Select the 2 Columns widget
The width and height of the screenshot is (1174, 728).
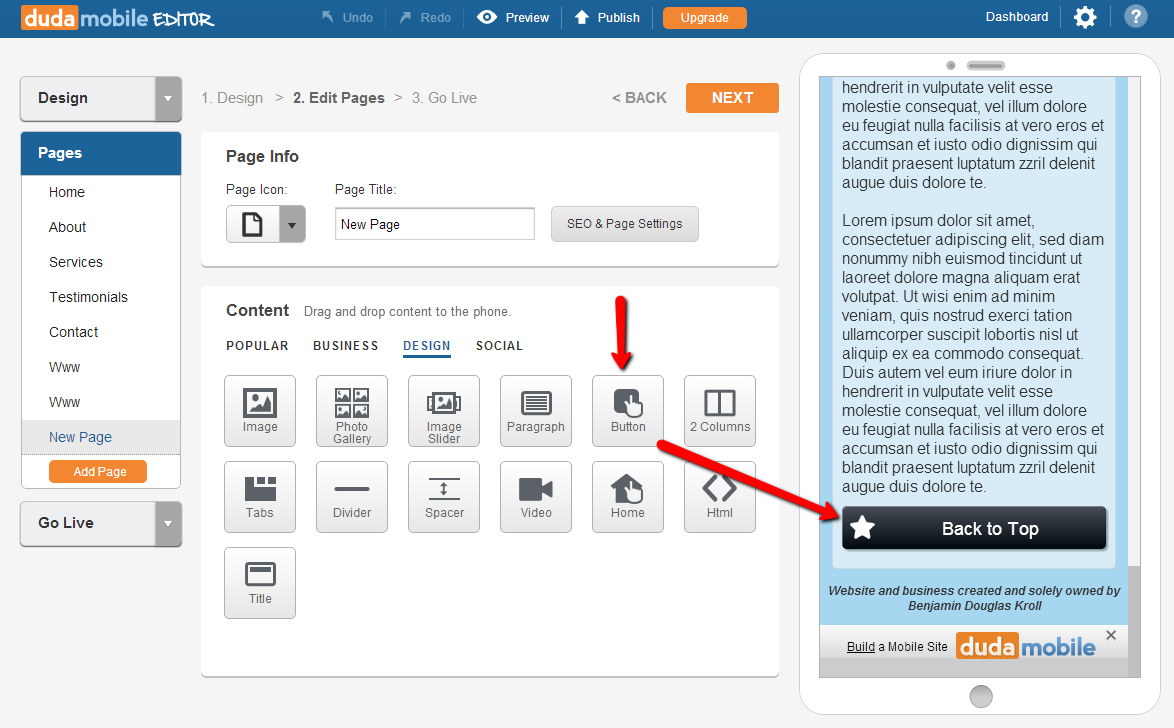click(720, 410)
